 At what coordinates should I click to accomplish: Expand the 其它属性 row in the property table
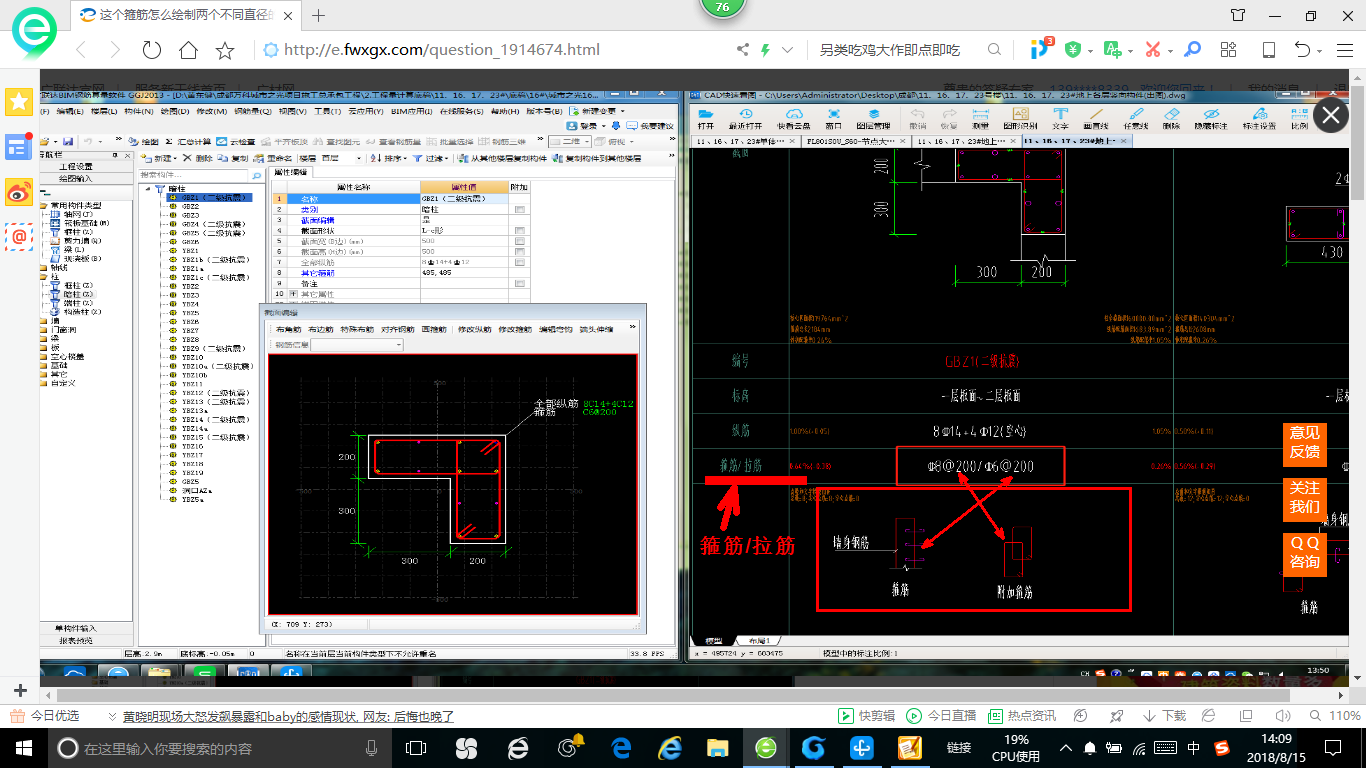pos(293,295)
